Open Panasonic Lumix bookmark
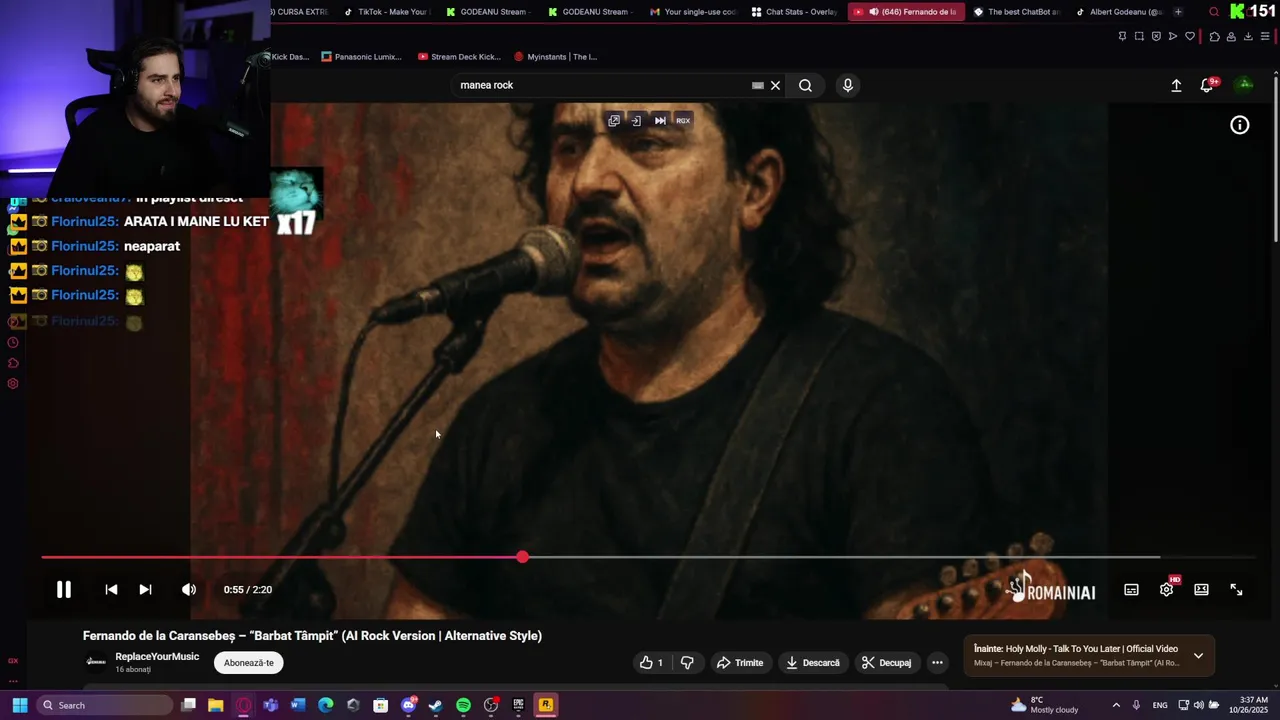The image size is (1280, 720). click(361, 57)
